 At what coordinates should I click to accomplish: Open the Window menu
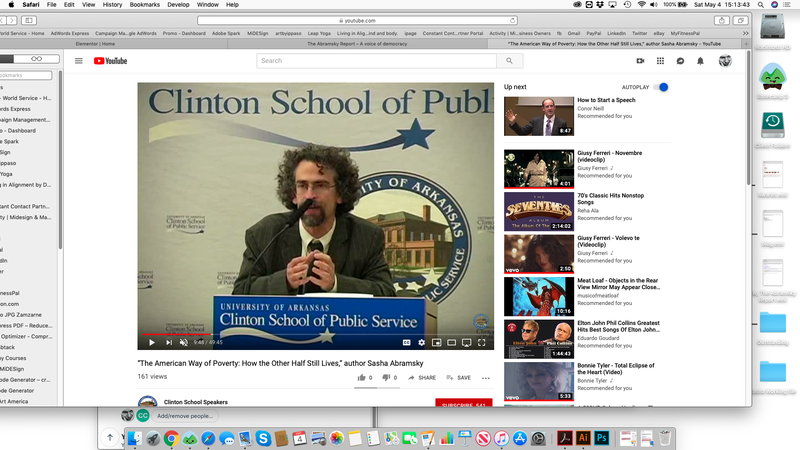[x=208, y=5]
